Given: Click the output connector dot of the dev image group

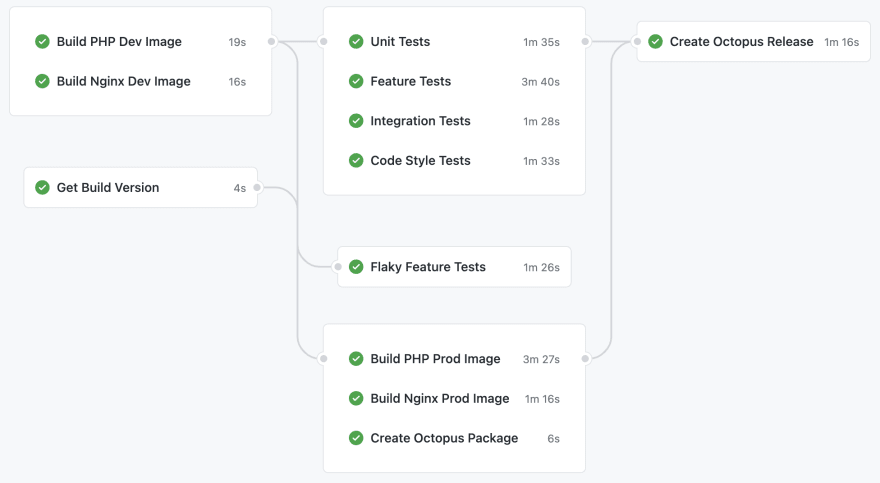Looking at the screenshot, I should click(272, 42).
